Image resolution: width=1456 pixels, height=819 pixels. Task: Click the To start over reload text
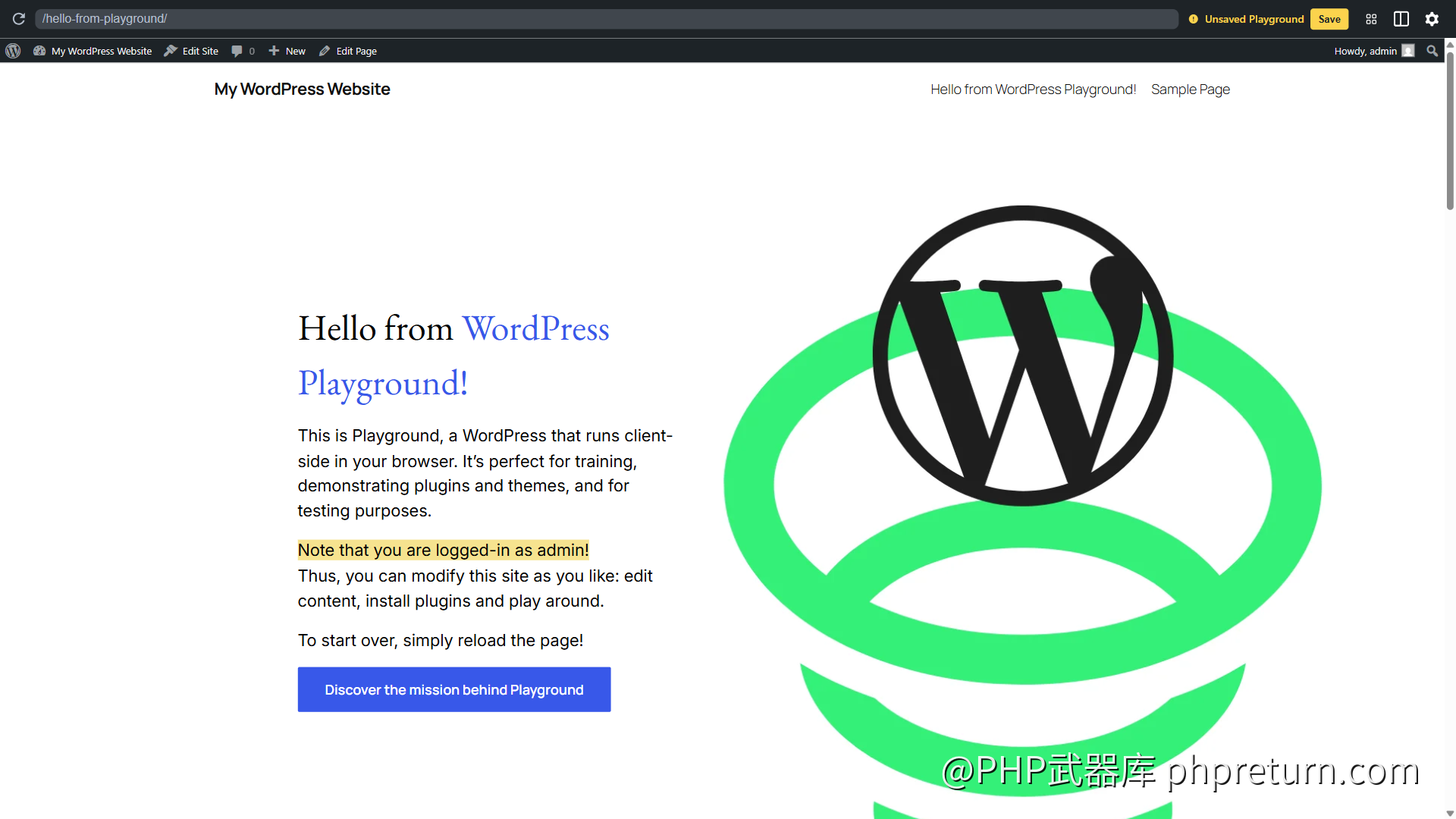441,640
